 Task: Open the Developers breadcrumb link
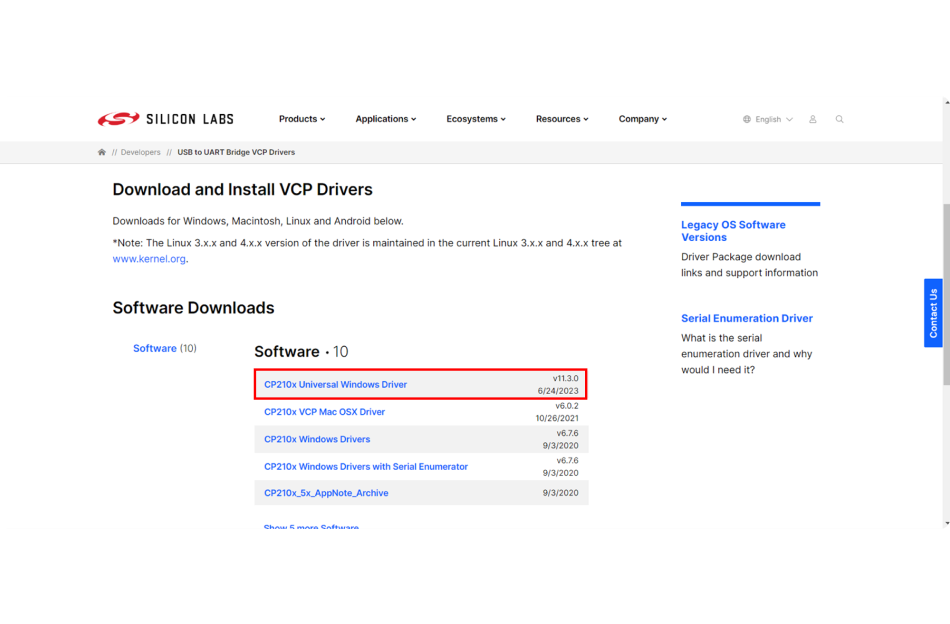click(141, 152)
